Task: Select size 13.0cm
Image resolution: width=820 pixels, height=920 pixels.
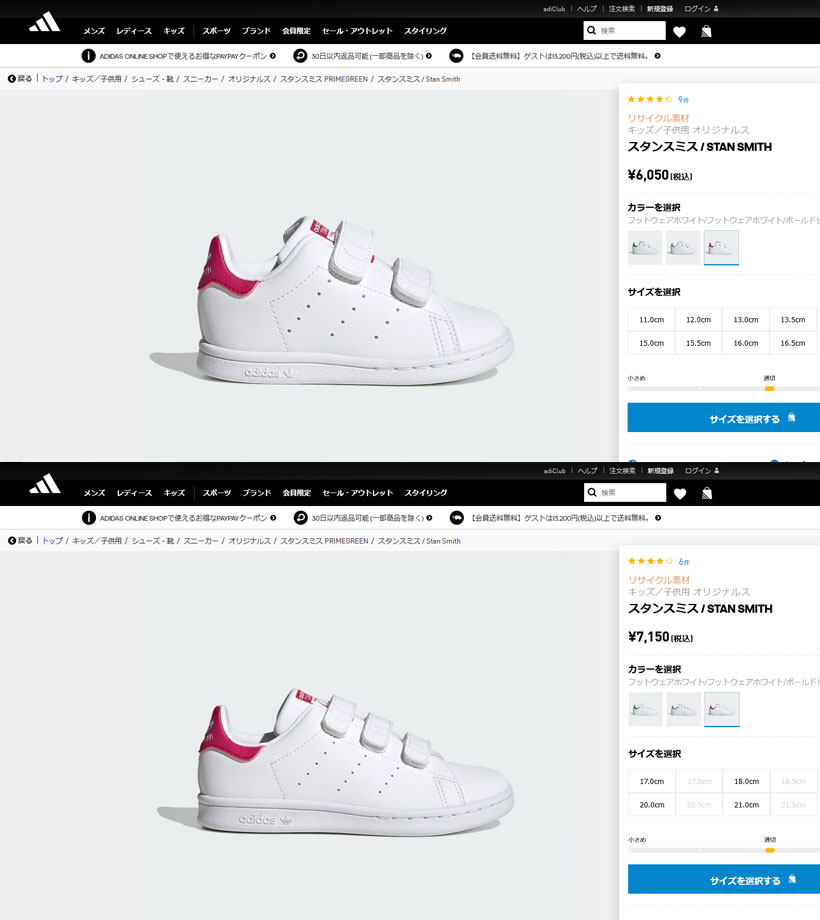Action: (x=744, y=319)
